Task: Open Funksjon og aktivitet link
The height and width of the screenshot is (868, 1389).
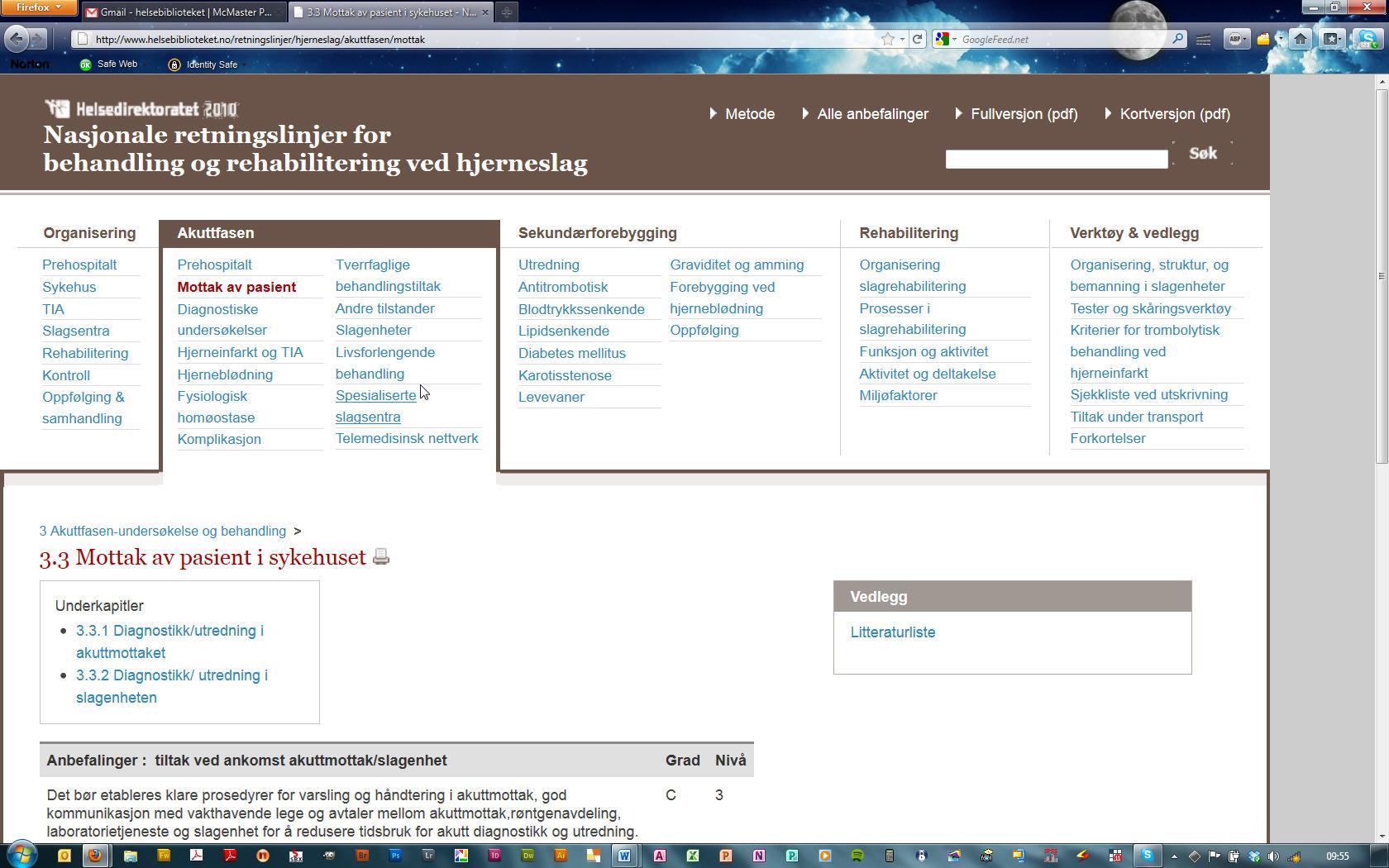Action: coord(924,351)
